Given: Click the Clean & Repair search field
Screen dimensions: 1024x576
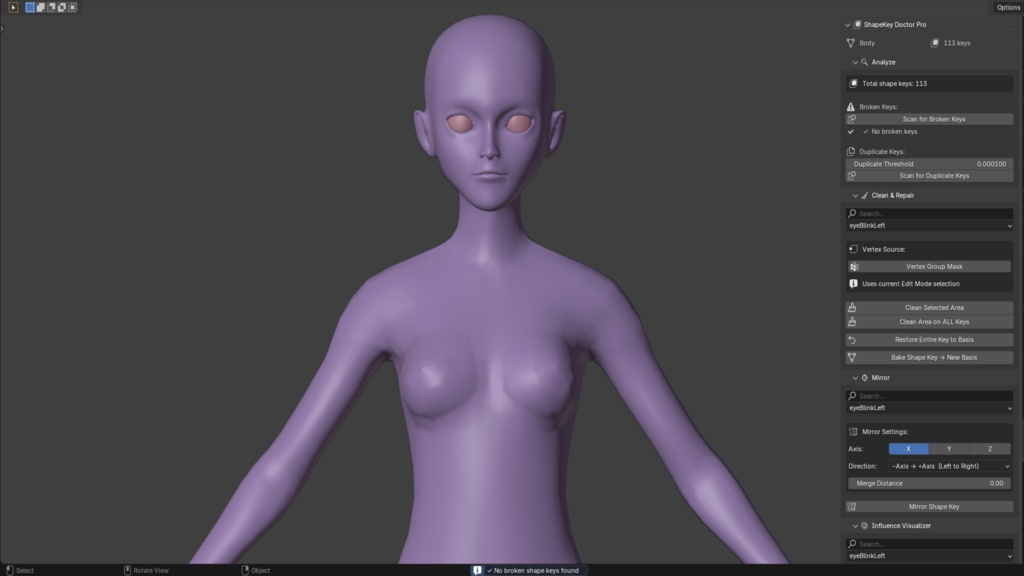Looking at the screenshot, I should pyautogui.click(x=929, y=214).
